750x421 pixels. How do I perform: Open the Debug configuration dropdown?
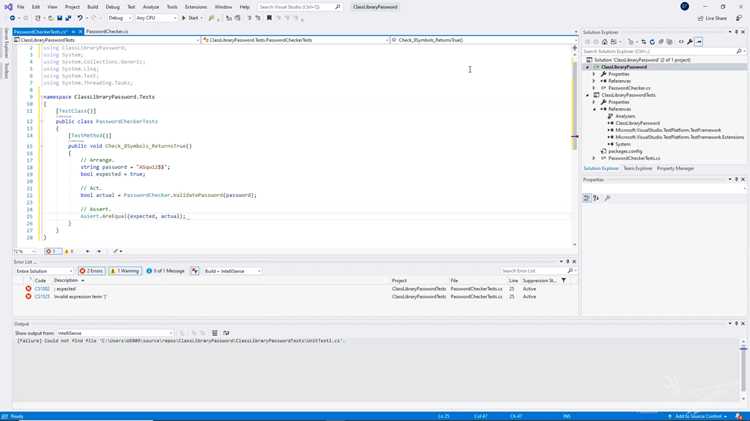(x=120, y=18)
